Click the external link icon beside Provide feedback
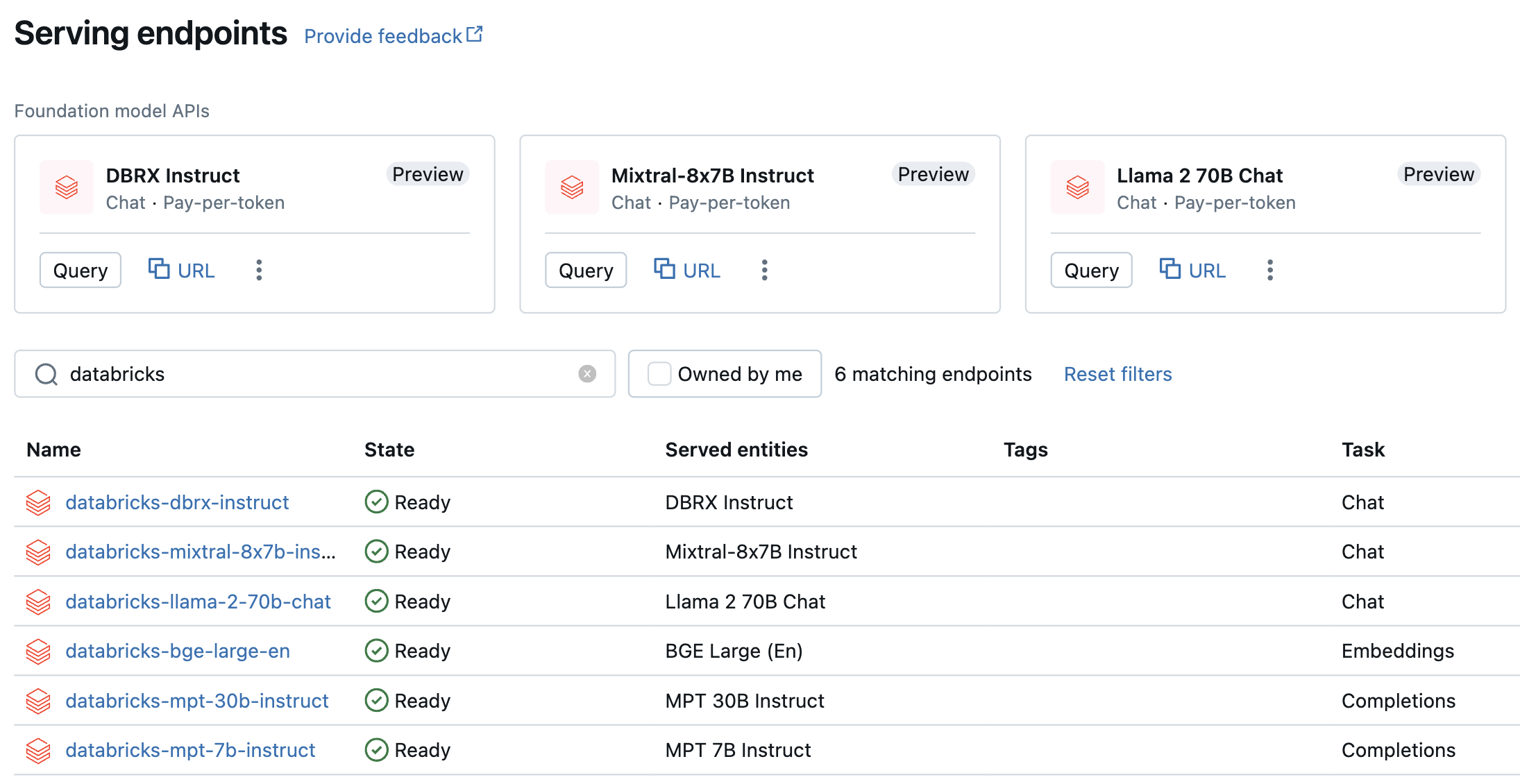Image resolution: width=1520 pixels, height=784 pixels. pos(475,34)
